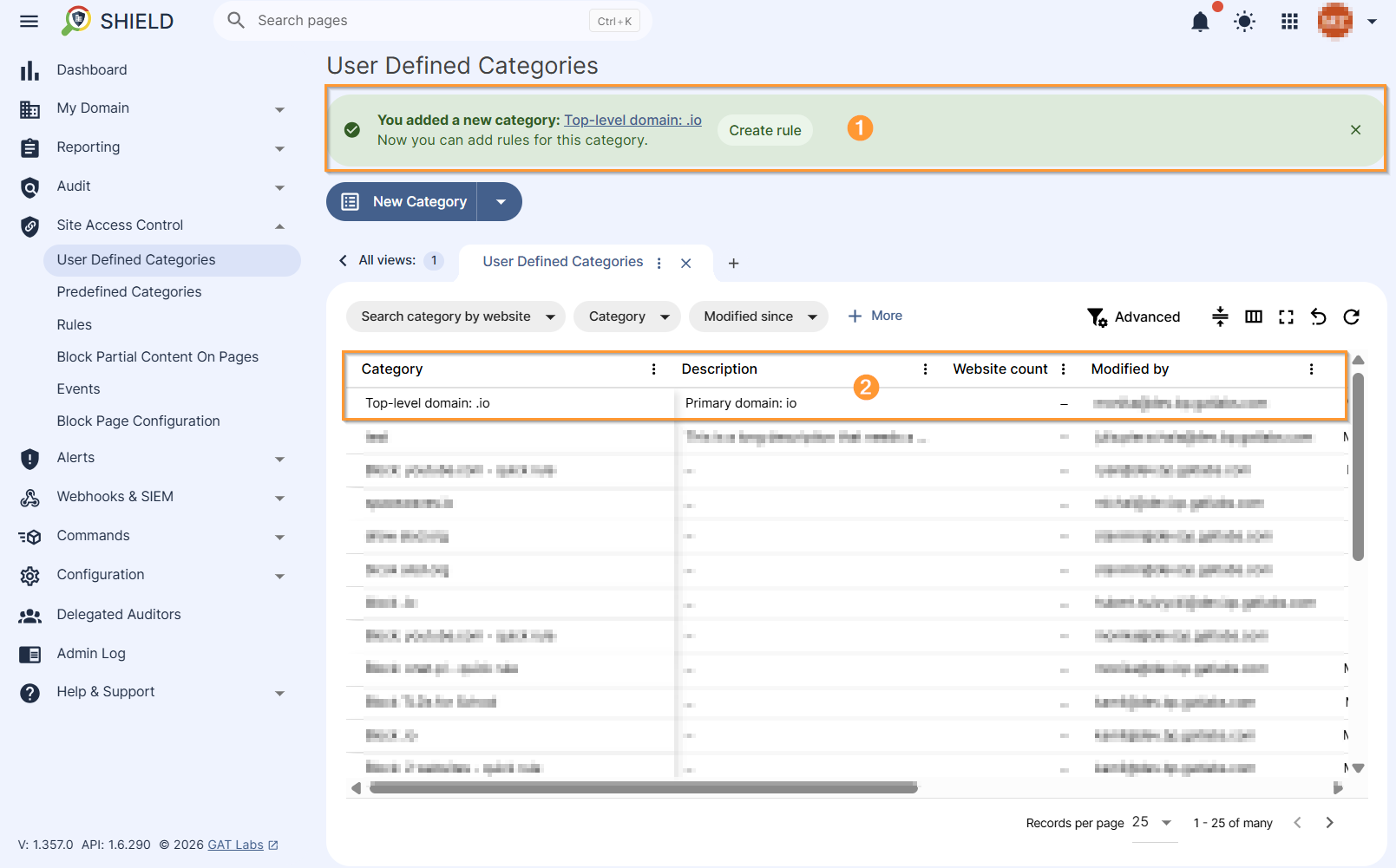Screen dimensions: 1396x868
Task: Click the Reporting clipboard icon
Action: pyautogui.click(x=30, y=148)
